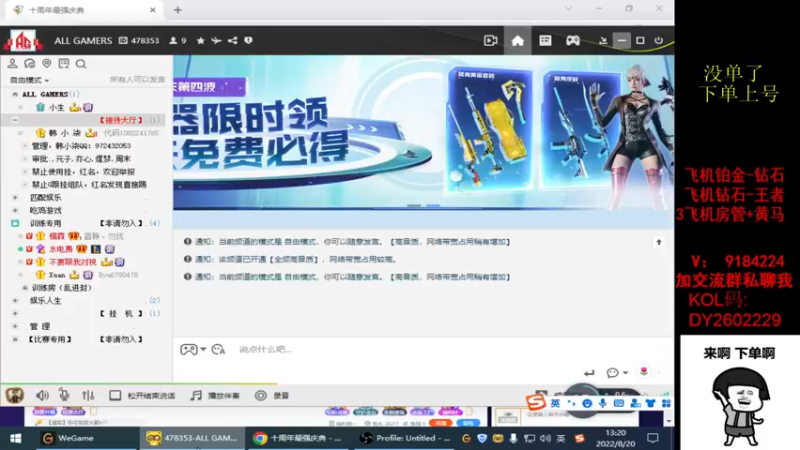This screenshot has height=450, width=800.
Task: Open a new browser tab plus button
Action: [178, 10]
